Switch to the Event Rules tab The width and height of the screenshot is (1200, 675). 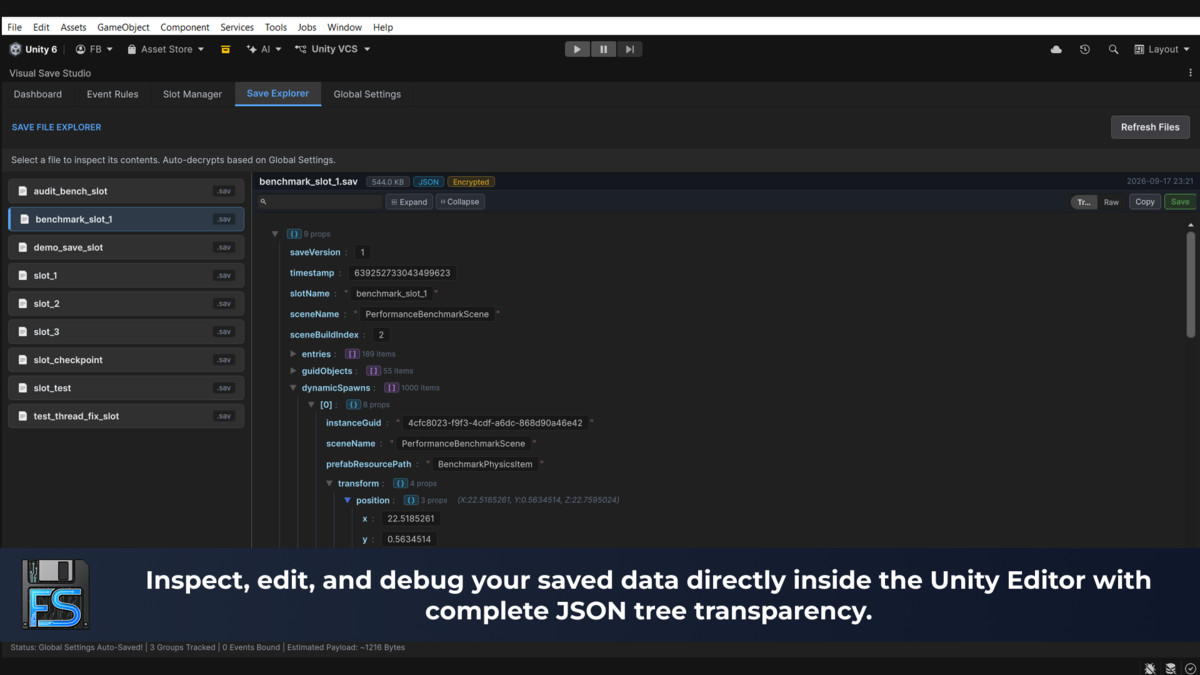coord(112,94)
